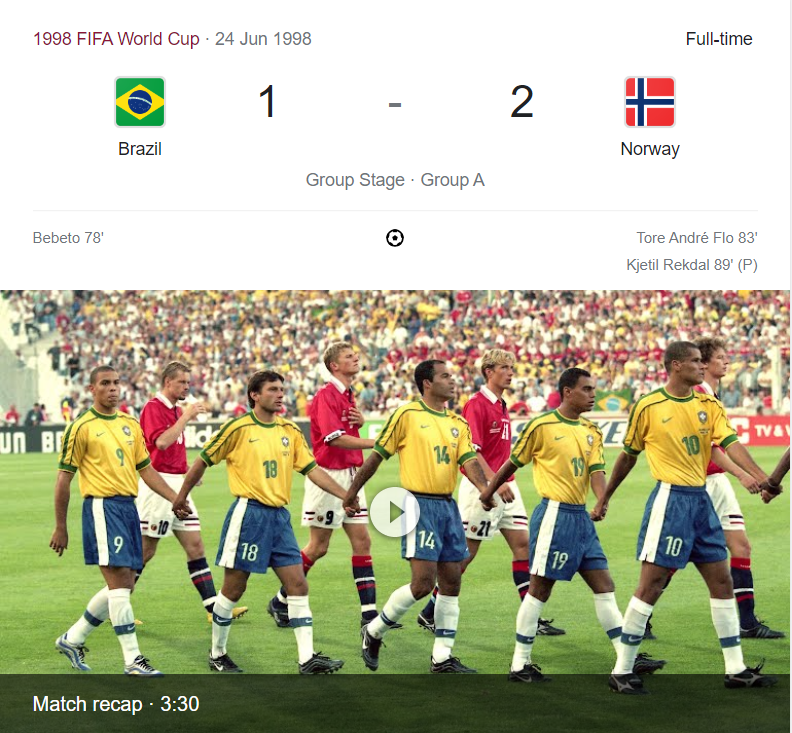Click the dash between the scores

click(394, 105)
